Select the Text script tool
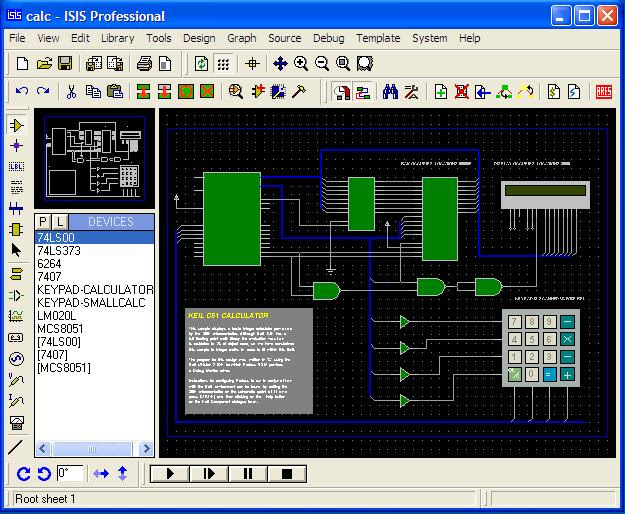 (16, 187)
